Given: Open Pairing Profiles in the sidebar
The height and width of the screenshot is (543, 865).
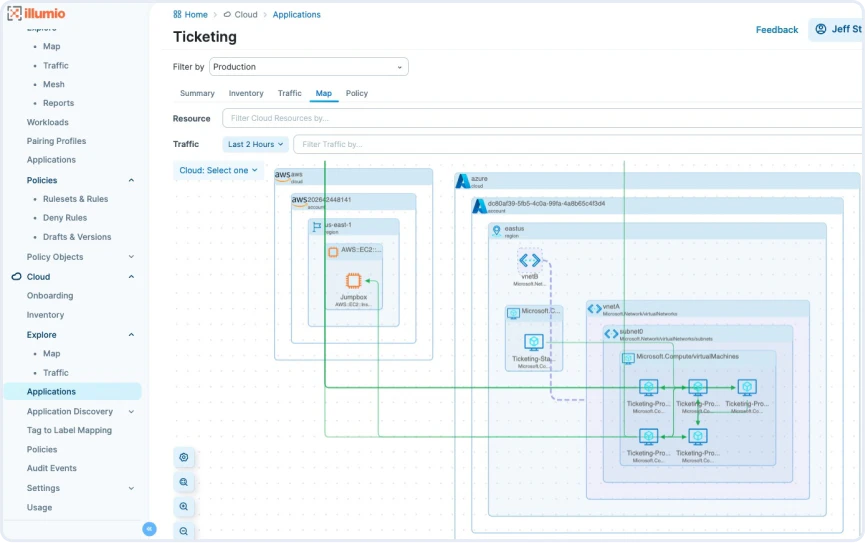Looking at the screenshot, I should coord(56,141).
